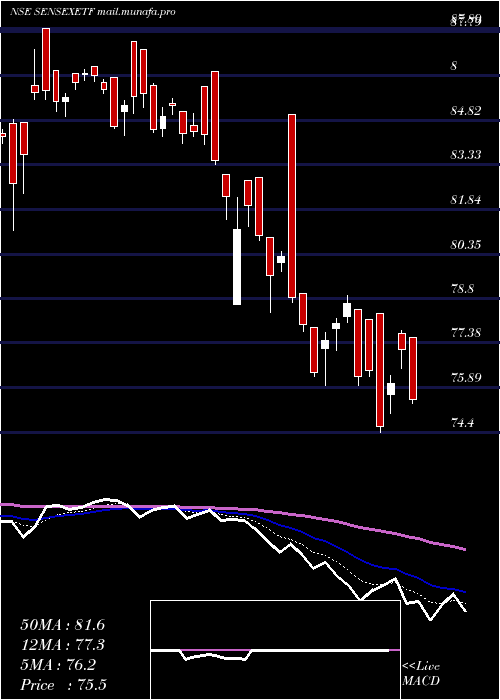This screenshot has height=700, width=500.
Task: Click the <<Live MACD label
Action: 421,673
